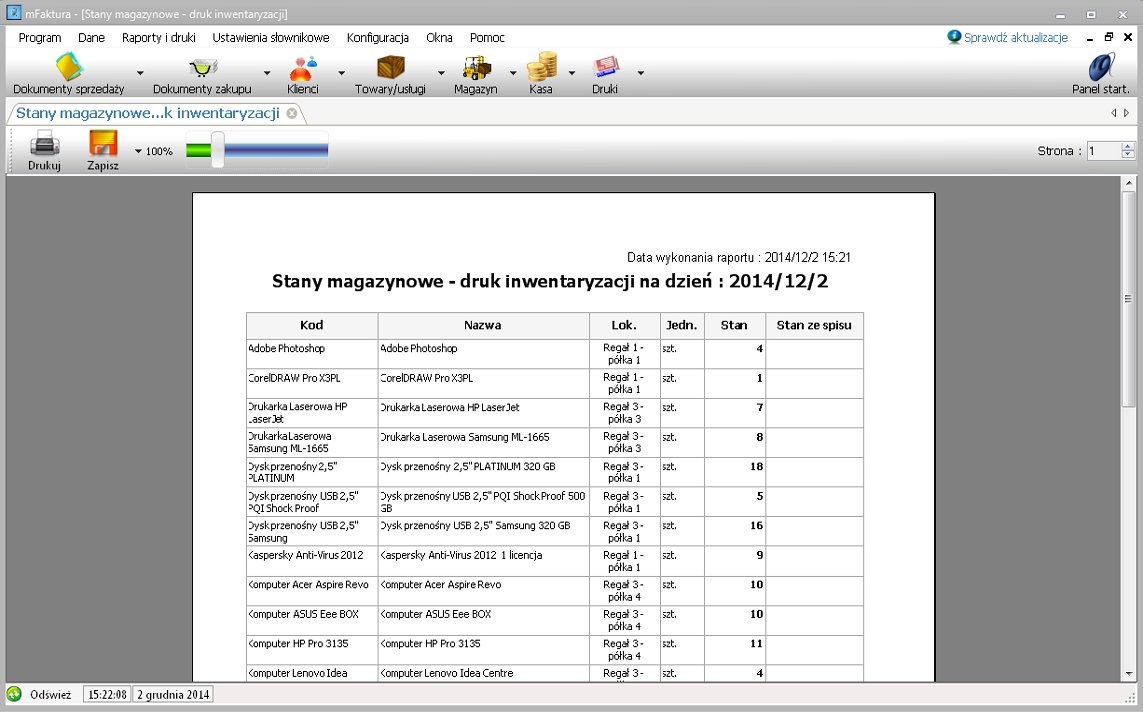Click the zoom slider handle
The width and height of the screenshot is (1143, 712).
pos(217,150)
